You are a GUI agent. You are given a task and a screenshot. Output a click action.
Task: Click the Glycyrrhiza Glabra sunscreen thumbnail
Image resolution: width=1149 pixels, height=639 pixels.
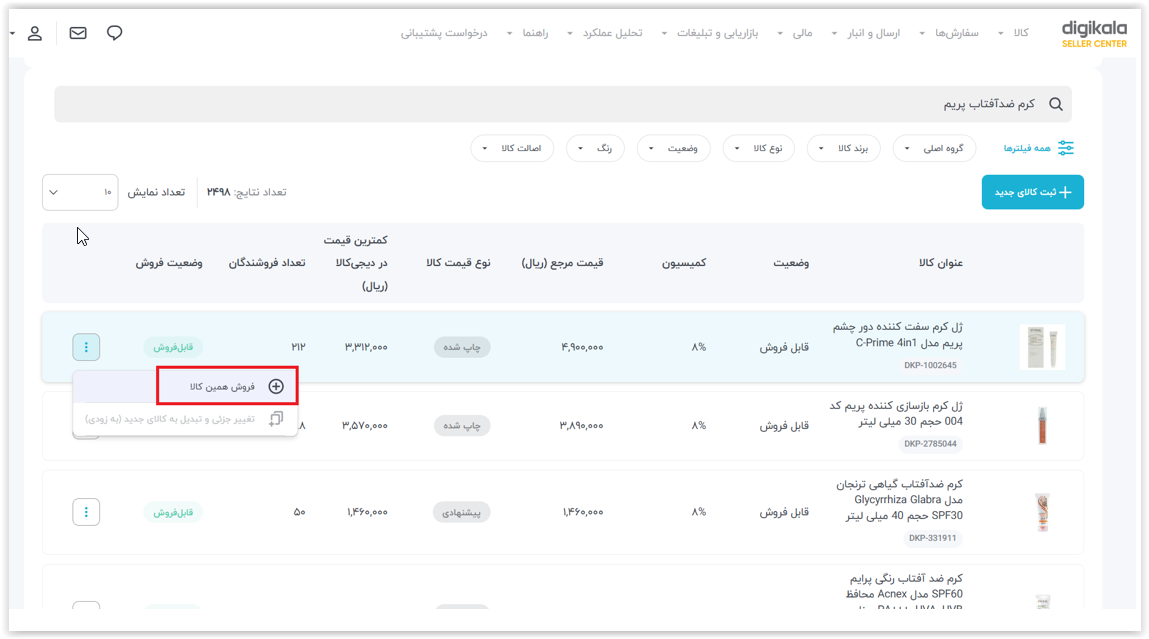tap(1042, 511)
